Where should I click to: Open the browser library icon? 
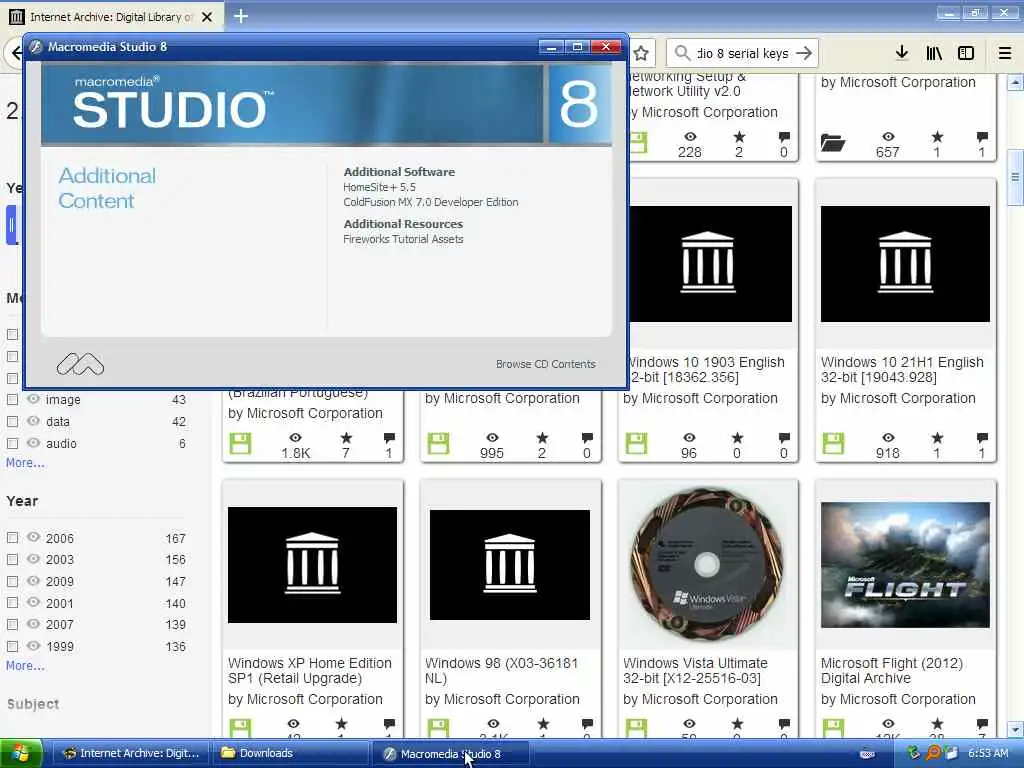[934, 53]
